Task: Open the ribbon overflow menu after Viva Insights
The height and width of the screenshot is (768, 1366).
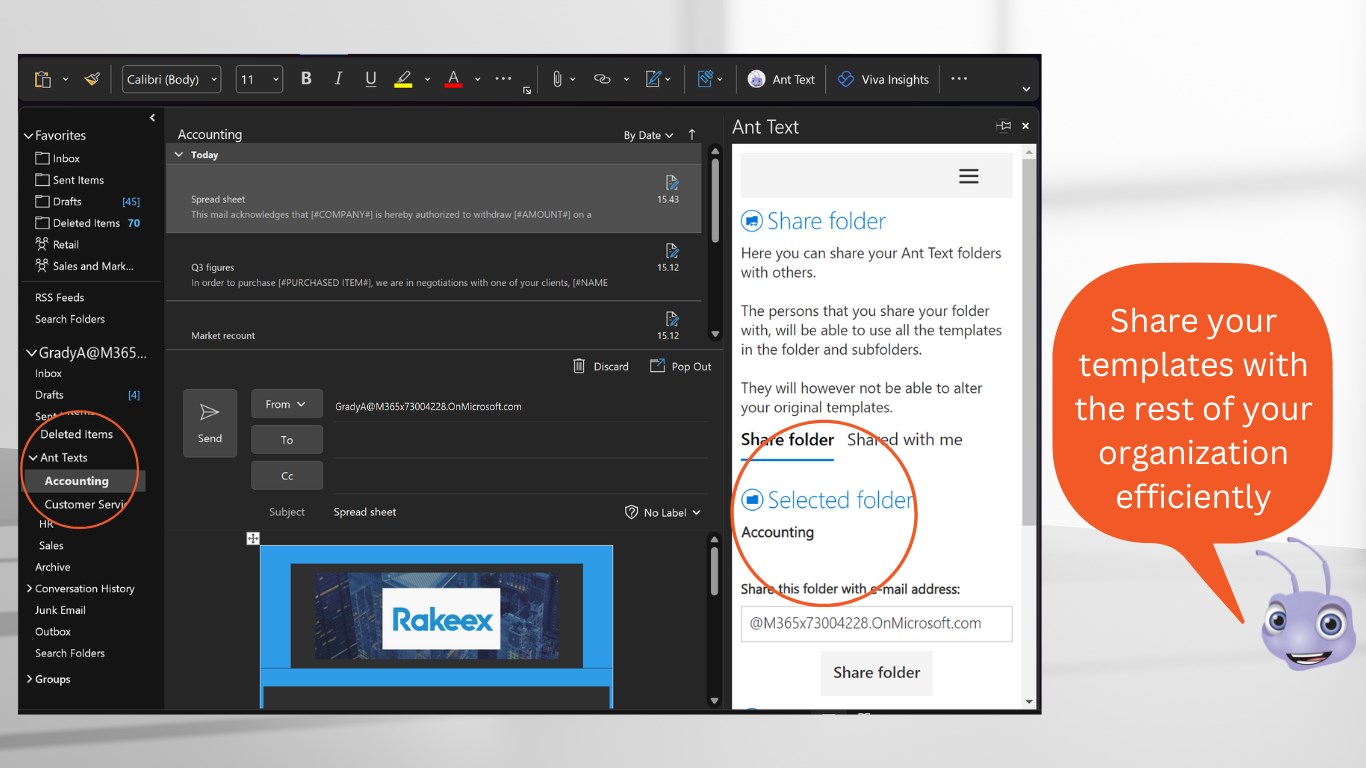Action: [959, 79]
